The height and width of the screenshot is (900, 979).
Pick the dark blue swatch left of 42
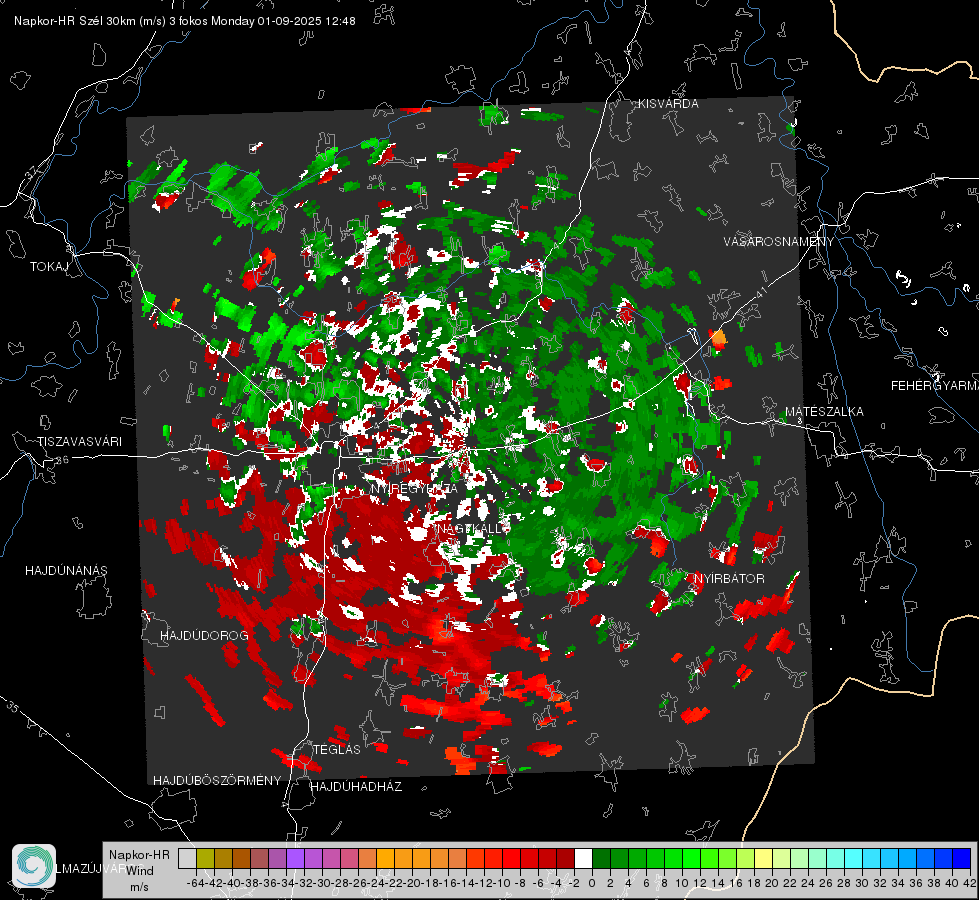coord(962,858)
